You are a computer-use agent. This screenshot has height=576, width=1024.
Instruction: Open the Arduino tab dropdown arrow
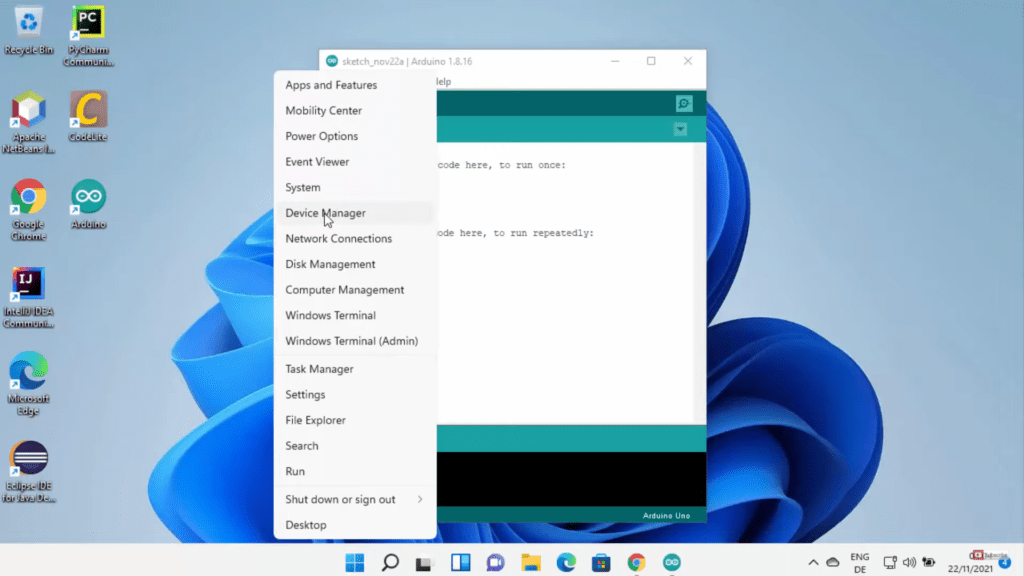tap(680, 129)
